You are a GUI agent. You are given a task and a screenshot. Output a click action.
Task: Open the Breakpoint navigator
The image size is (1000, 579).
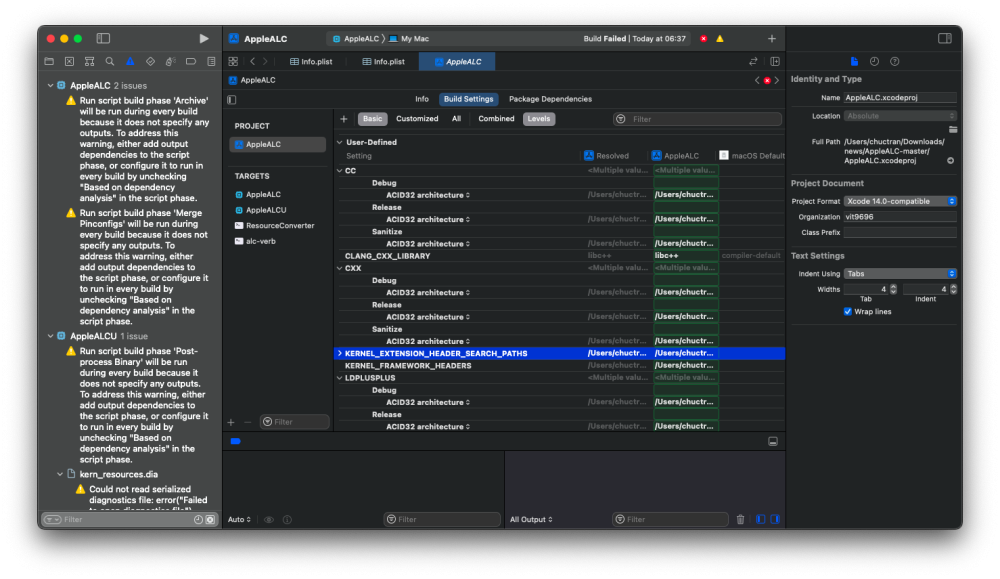coord(191,62)
